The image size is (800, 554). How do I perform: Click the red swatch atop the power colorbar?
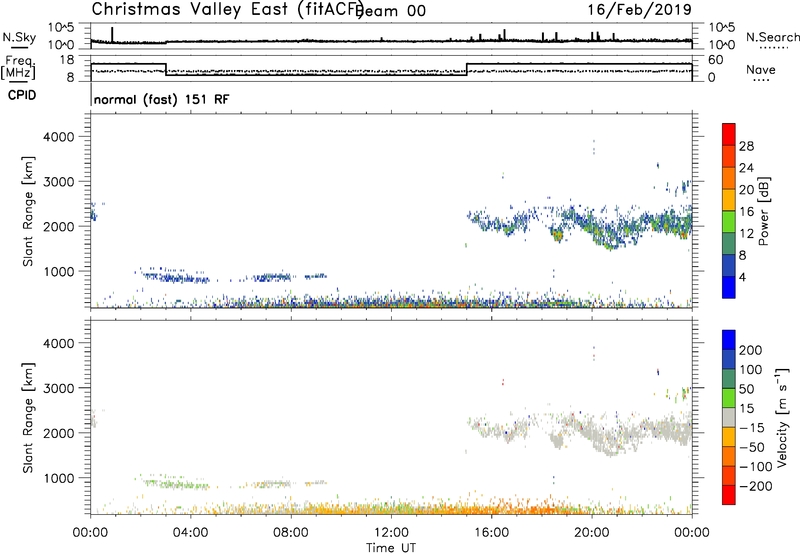click(729, 134)
